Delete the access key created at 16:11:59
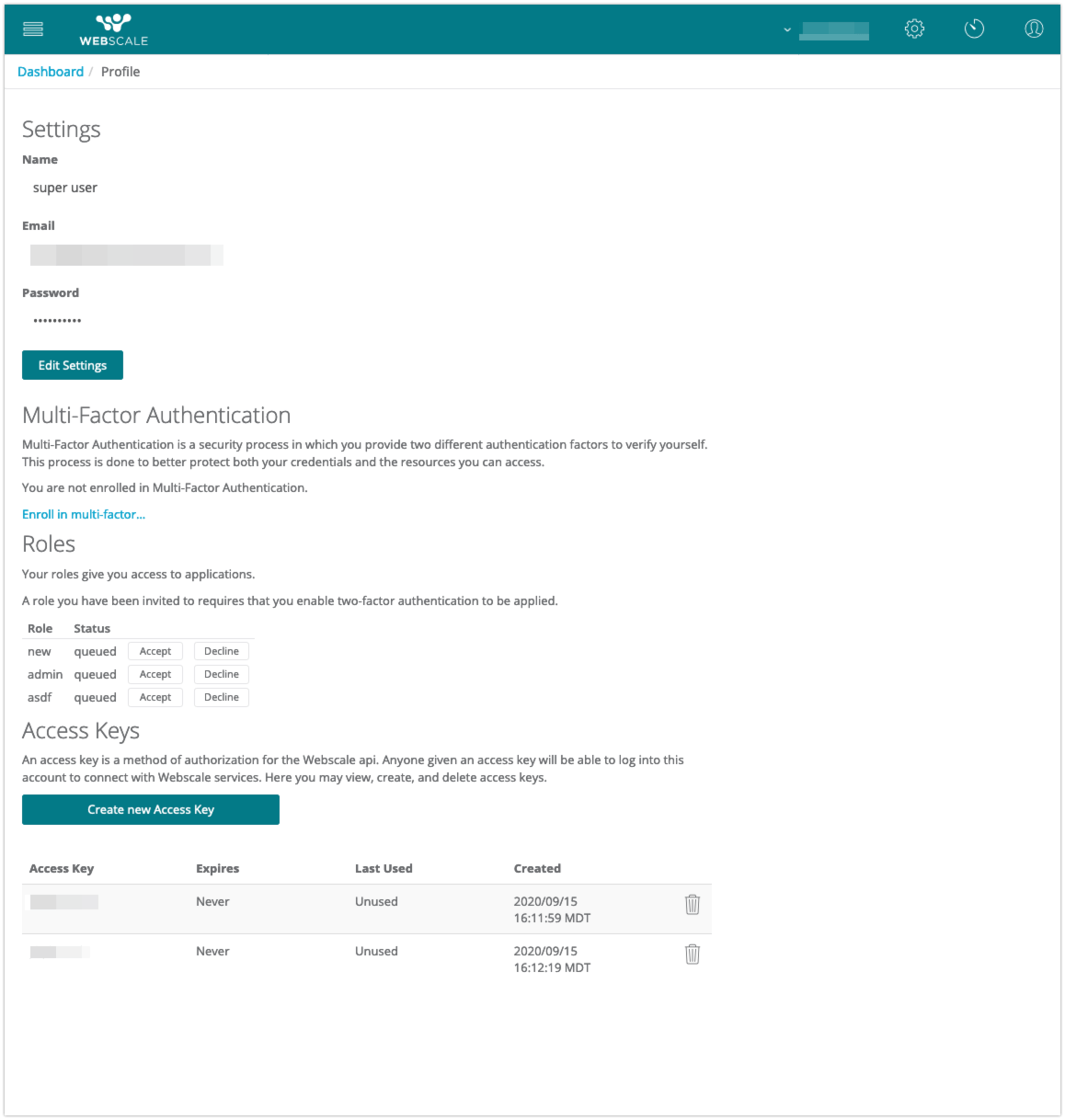Viewport: 1065px width, 1120px height. click(x=693, y=905)
